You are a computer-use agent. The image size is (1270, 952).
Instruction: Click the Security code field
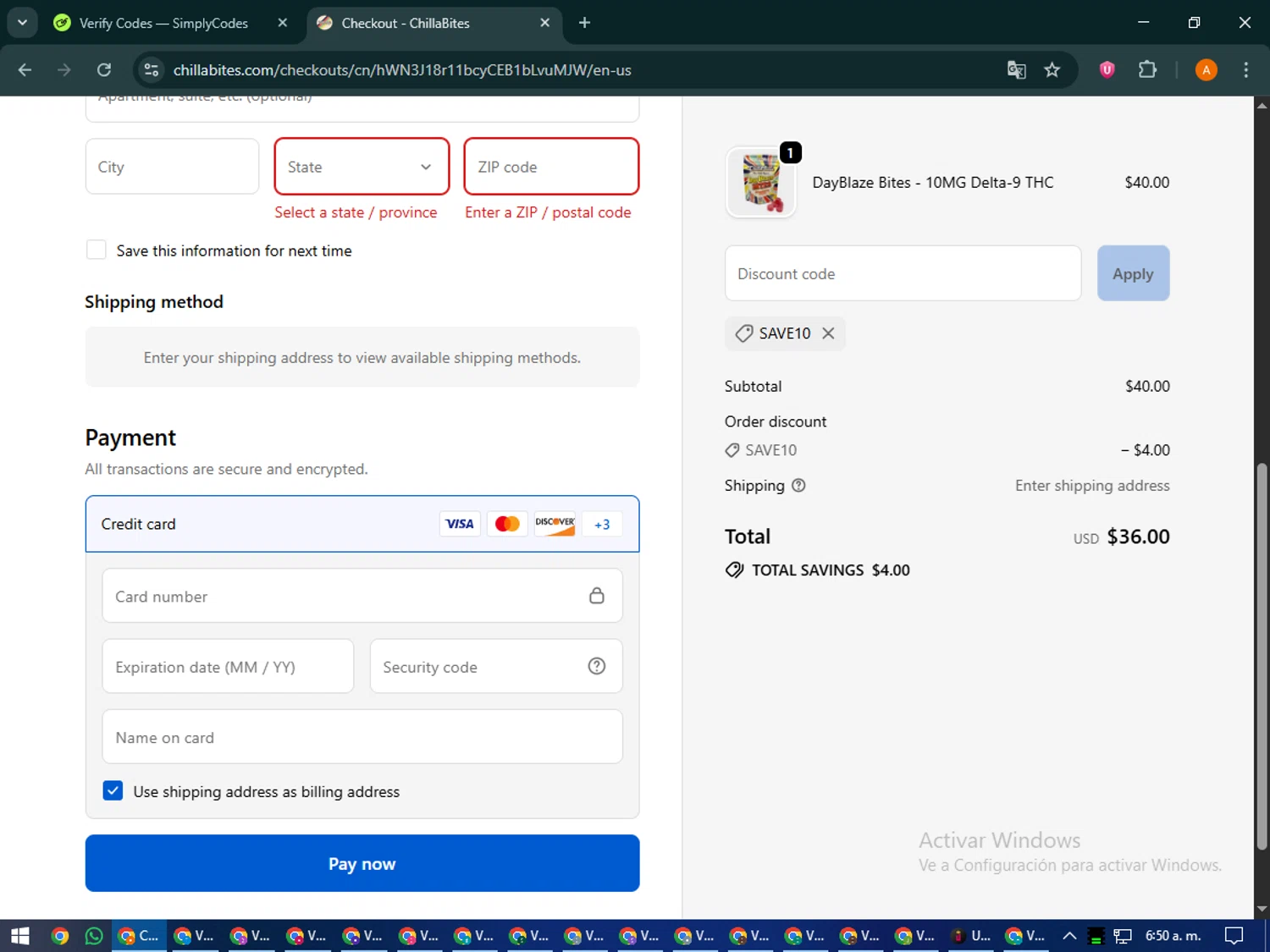[x=496, y=666]
